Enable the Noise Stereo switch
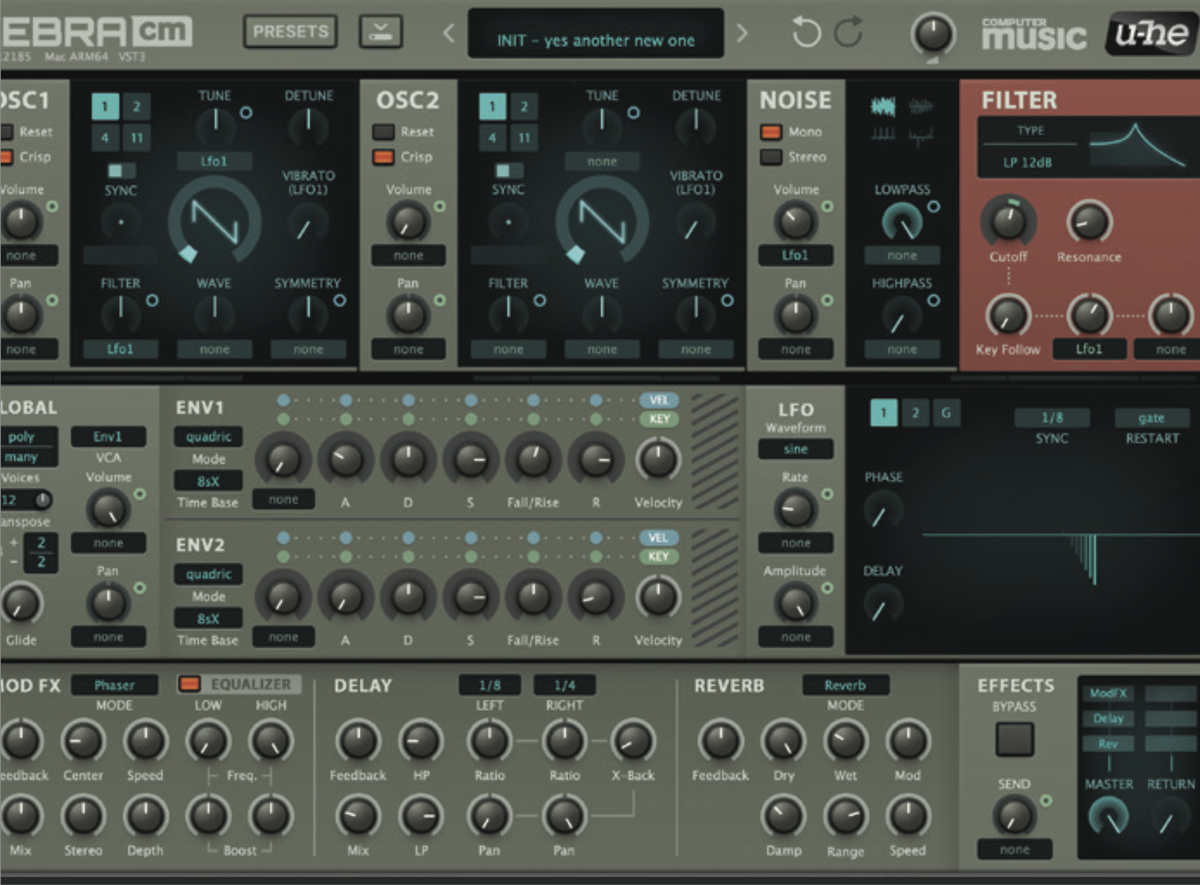Image resolution: width=1200 pixels, height=885 pixels. 771,157
